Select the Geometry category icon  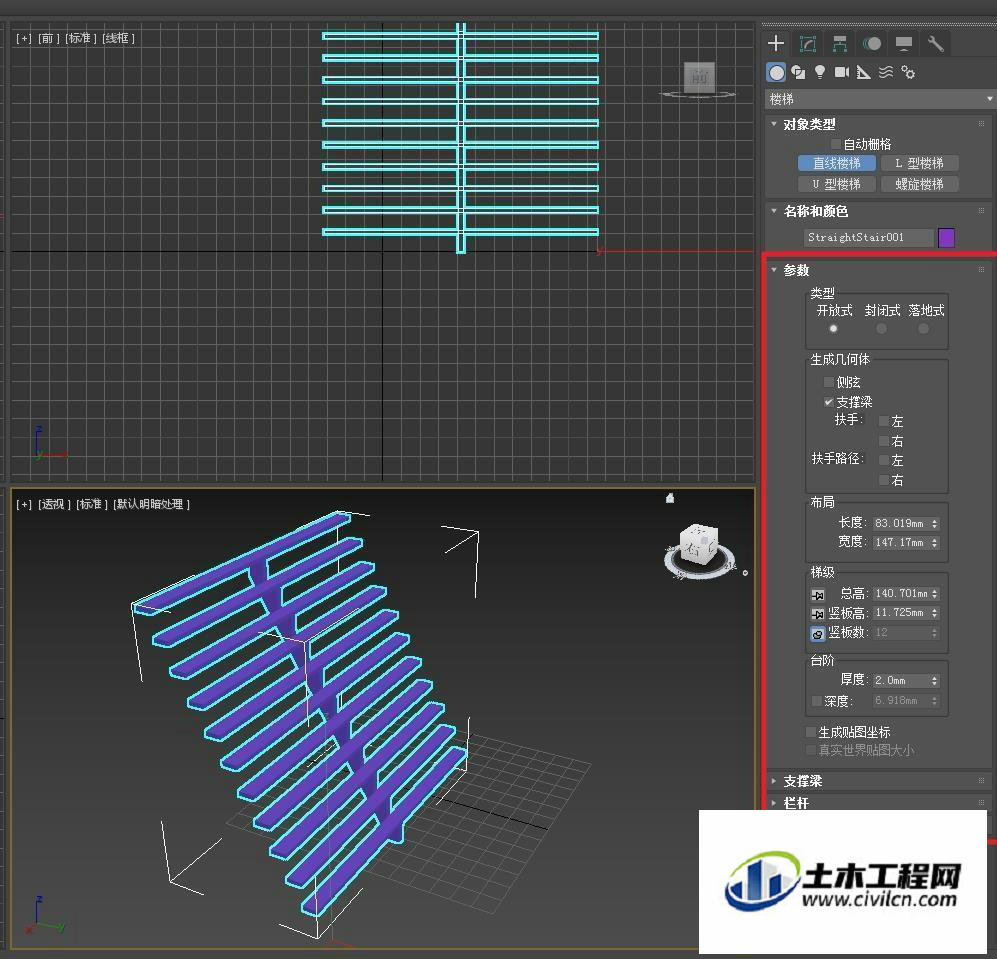point(776,72)
